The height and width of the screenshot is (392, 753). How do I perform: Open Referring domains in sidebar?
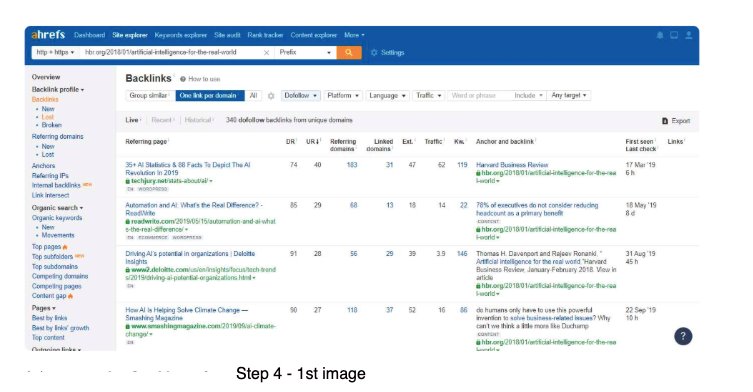(x=57, y=136)
